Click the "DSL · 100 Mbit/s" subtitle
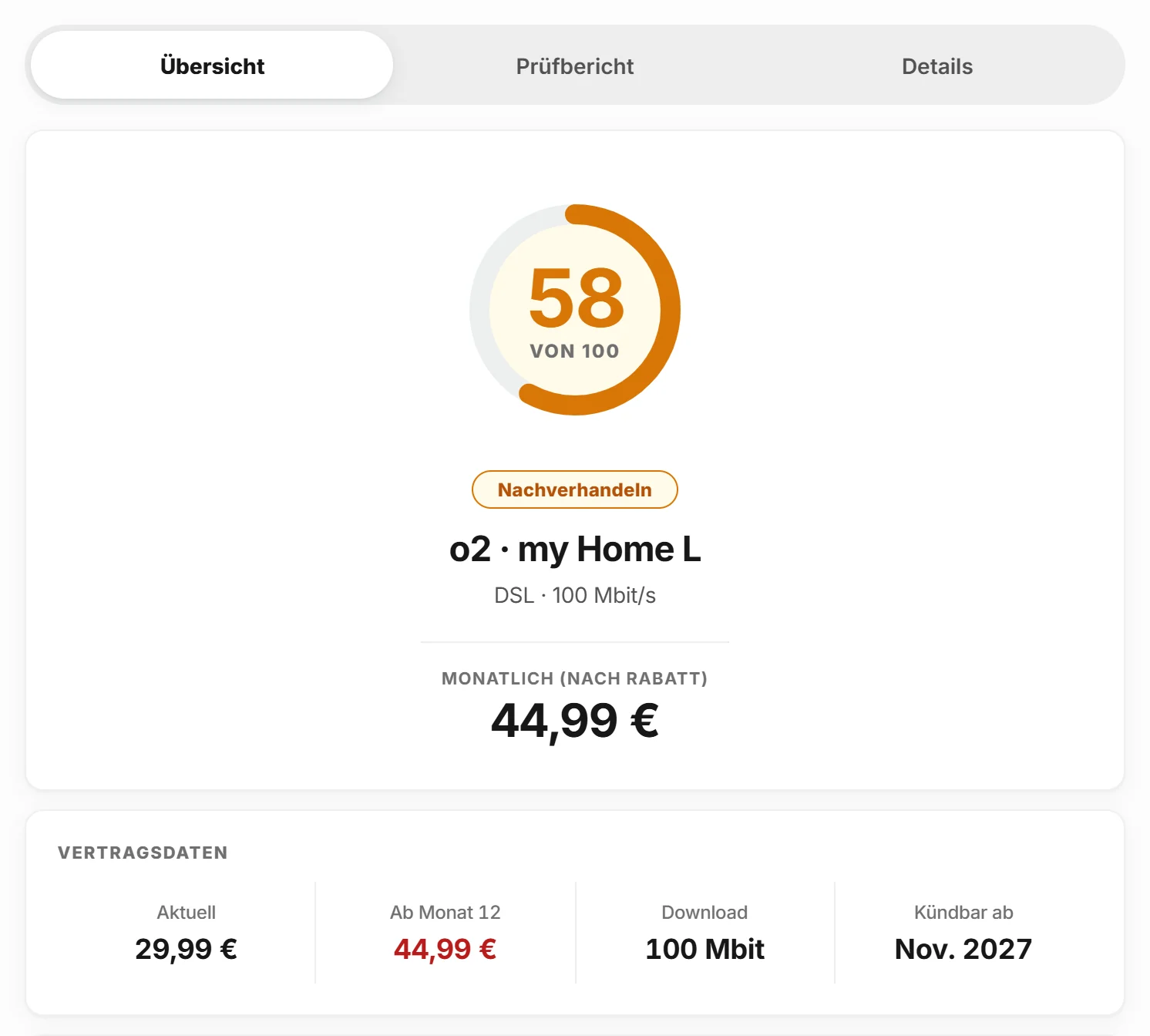Viewport: 1150px width, 1036px height. point(575,595)
